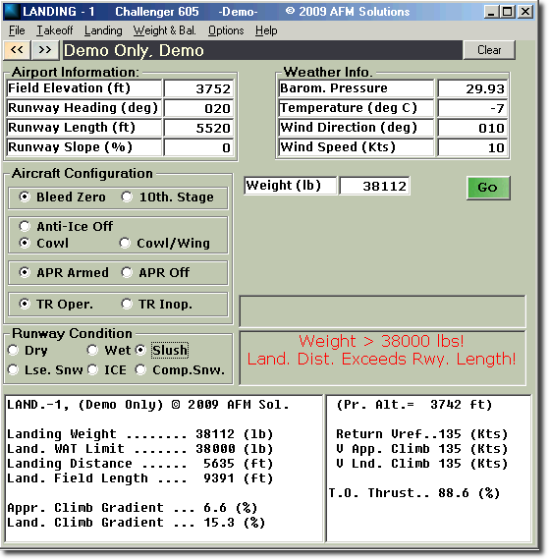The image size is (549, 560).
Task: Click the 'V Lnd. Climb' result line
Action: click(x=422, y=464)
